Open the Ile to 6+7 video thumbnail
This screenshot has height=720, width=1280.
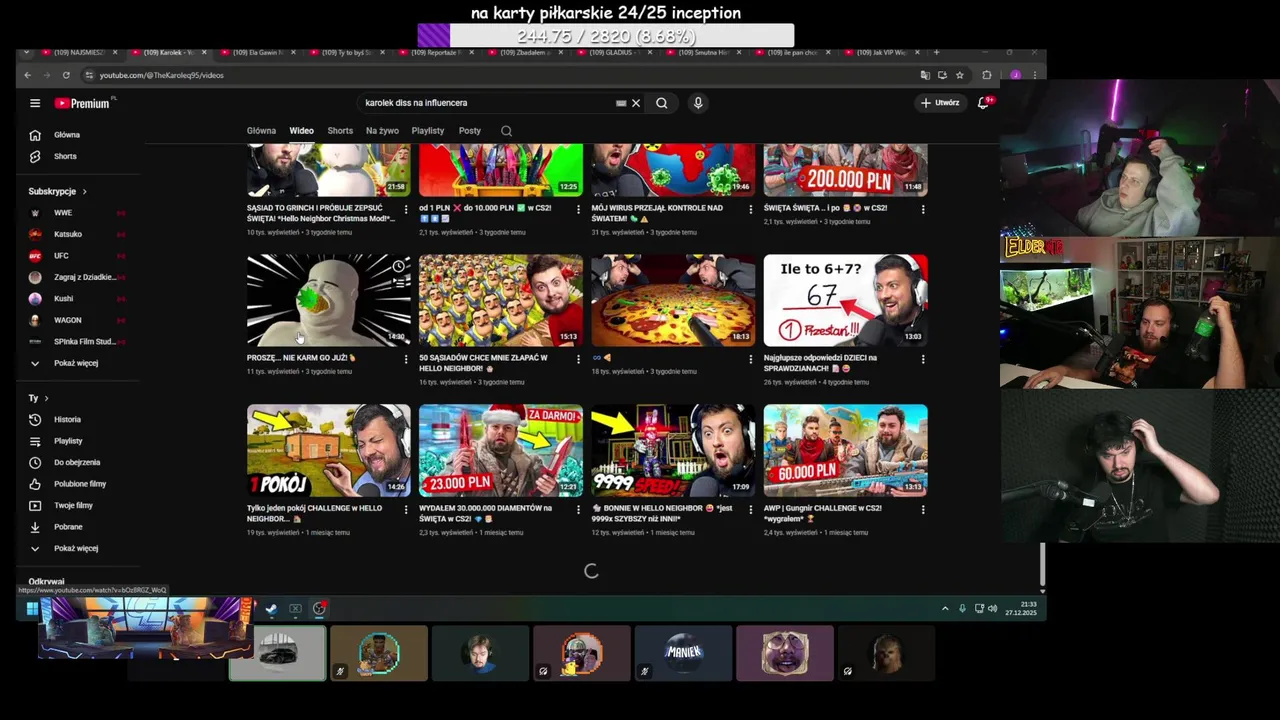(x=845, y=300)
